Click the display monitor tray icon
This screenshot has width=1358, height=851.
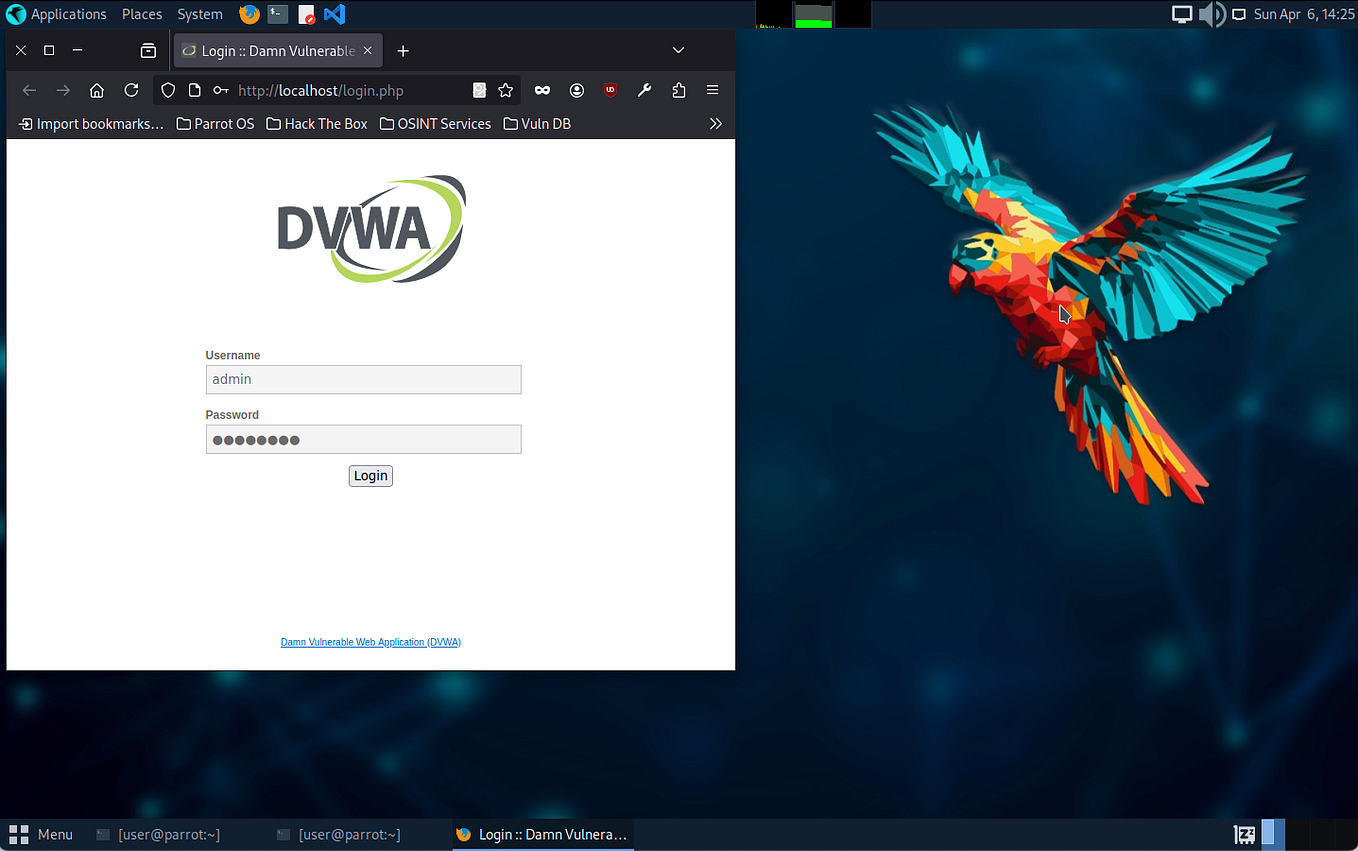[x=1182, y=14]
